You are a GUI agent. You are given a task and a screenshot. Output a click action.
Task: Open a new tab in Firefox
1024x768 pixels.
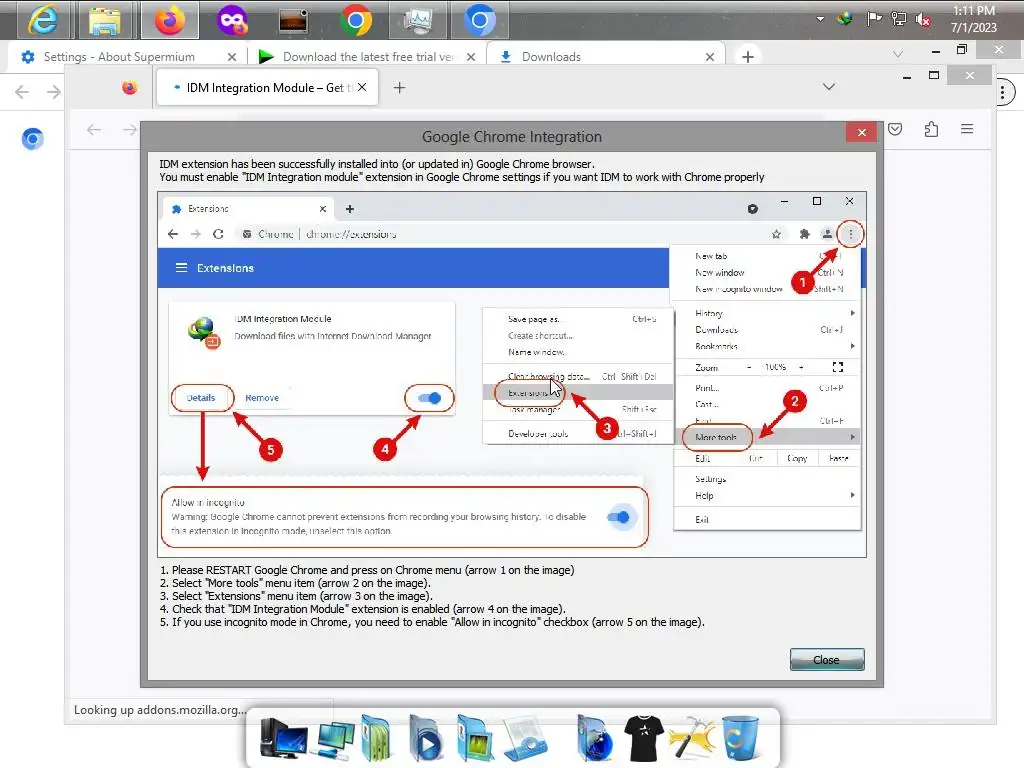pyautogui.click(x=399, y=88)
